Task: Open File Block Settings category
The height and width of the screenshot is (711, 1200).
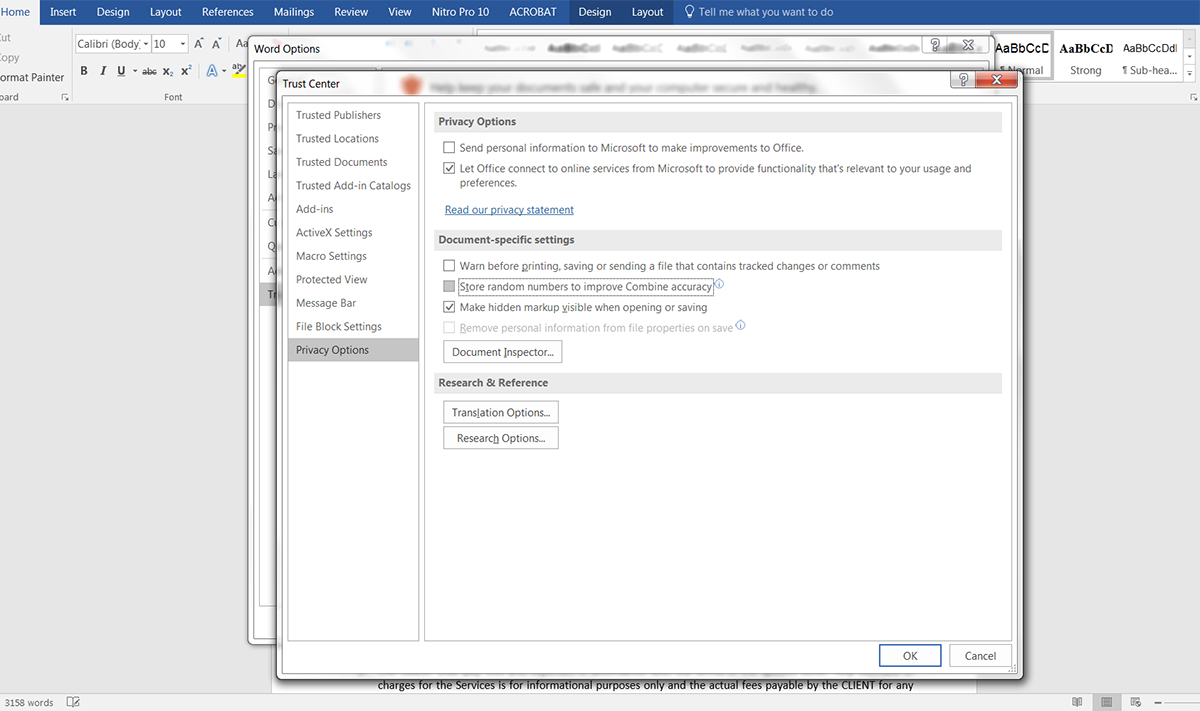Action: click(353, 327)
